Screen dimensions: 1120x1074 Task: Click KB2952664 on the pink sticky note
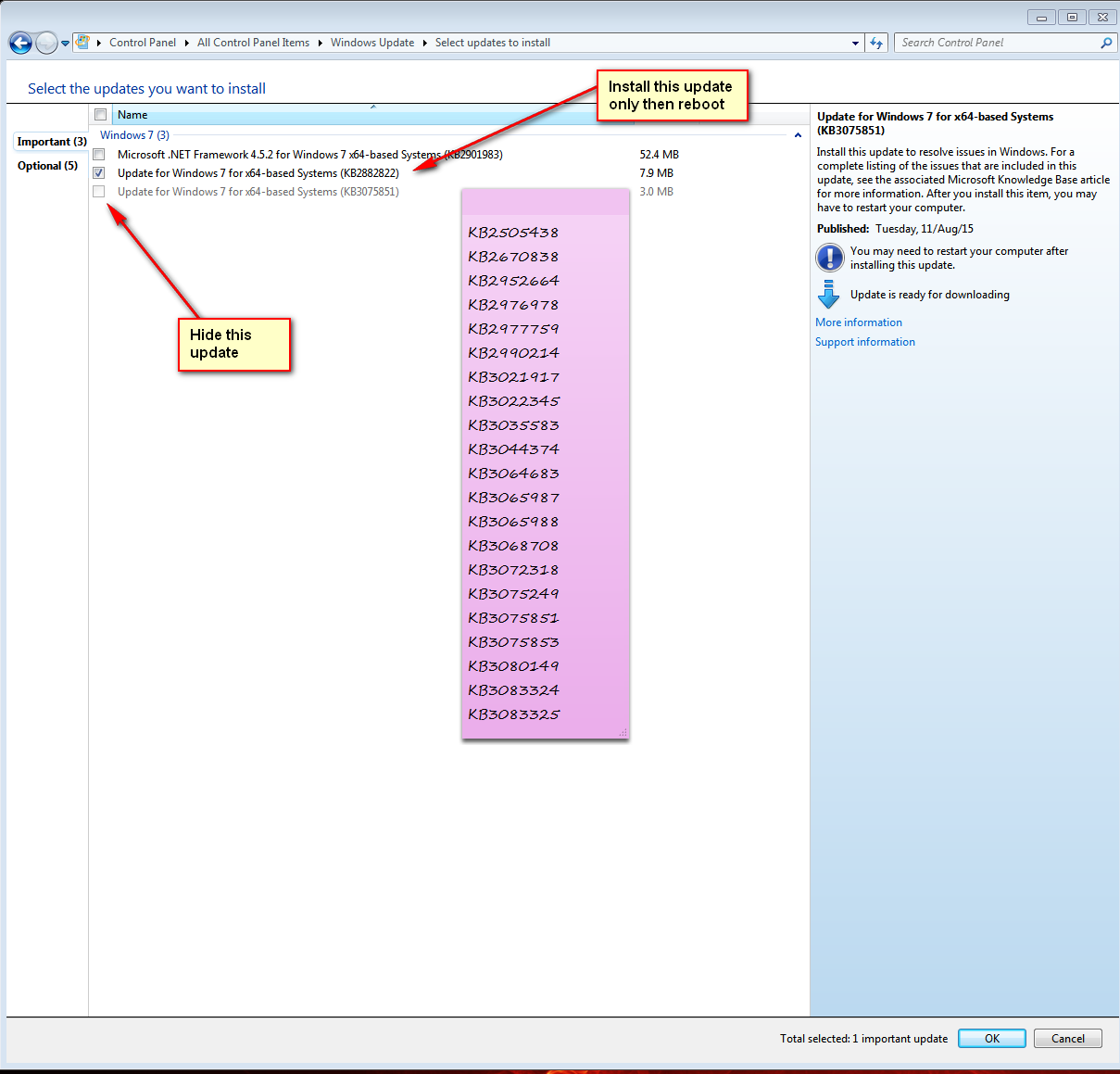pos(513,281)
